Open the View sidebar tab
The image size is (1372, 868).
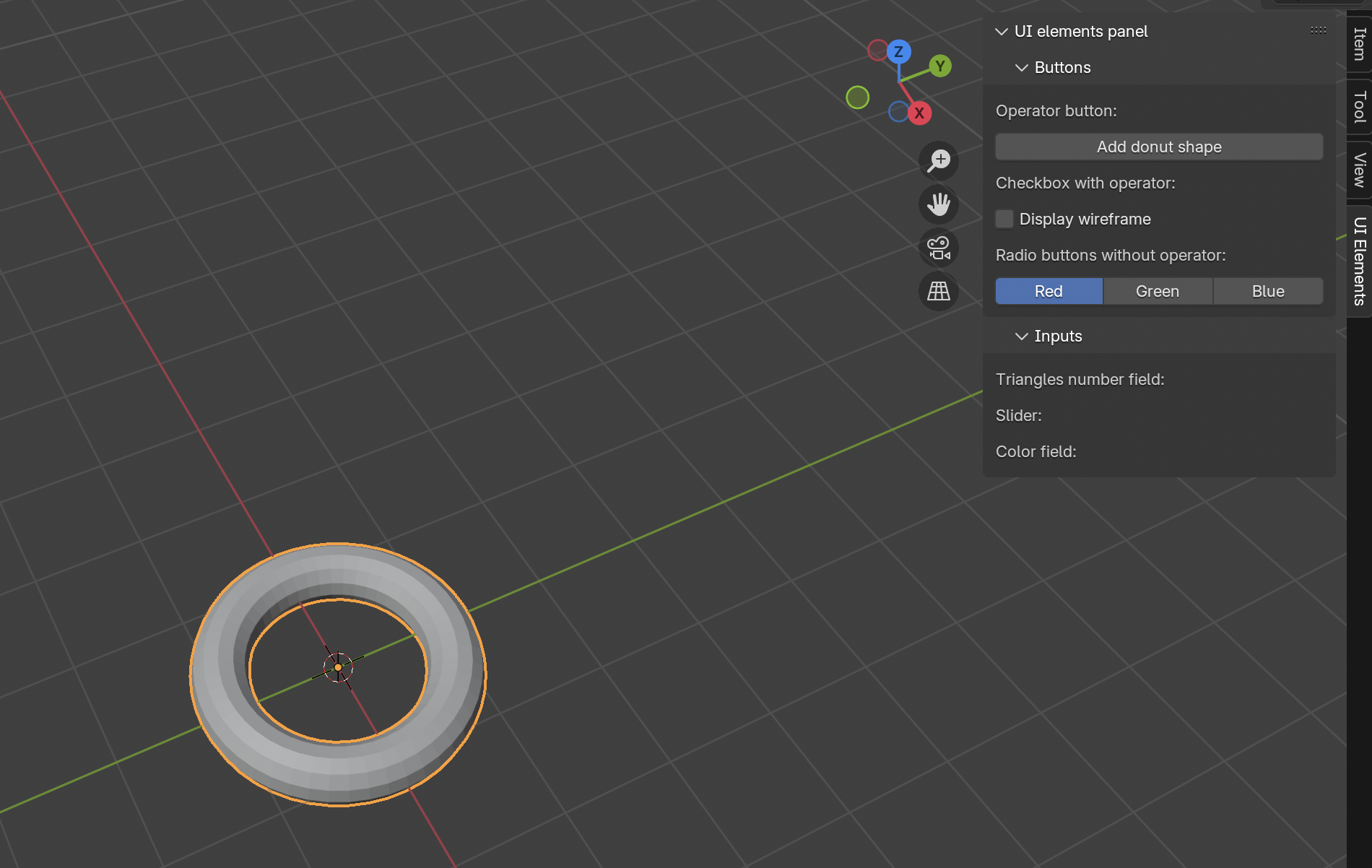tap(1359, 170)
